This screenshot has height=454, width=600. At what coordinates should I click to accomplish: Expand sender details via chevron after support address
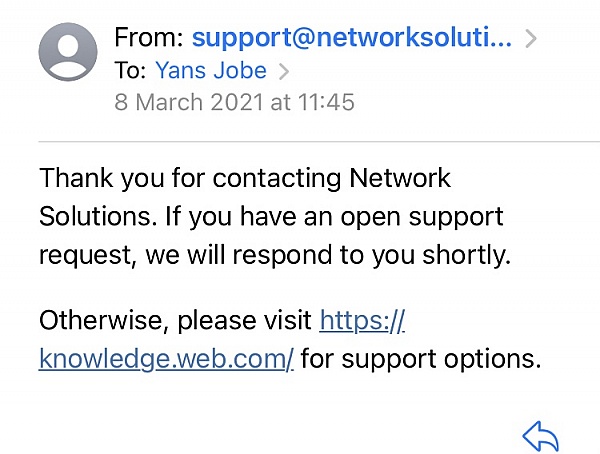pos(531,39)
